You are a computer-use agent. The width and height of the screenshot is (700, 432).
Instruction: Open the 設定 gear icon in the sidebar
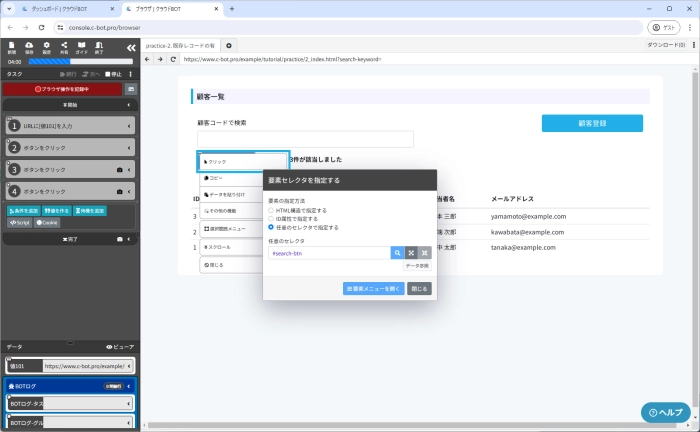click(47, 46)
